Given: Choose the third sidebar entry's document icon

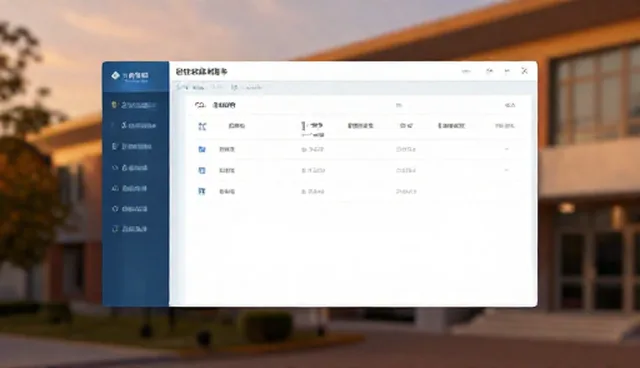Looking at the screenshot, I should [115, 146].
